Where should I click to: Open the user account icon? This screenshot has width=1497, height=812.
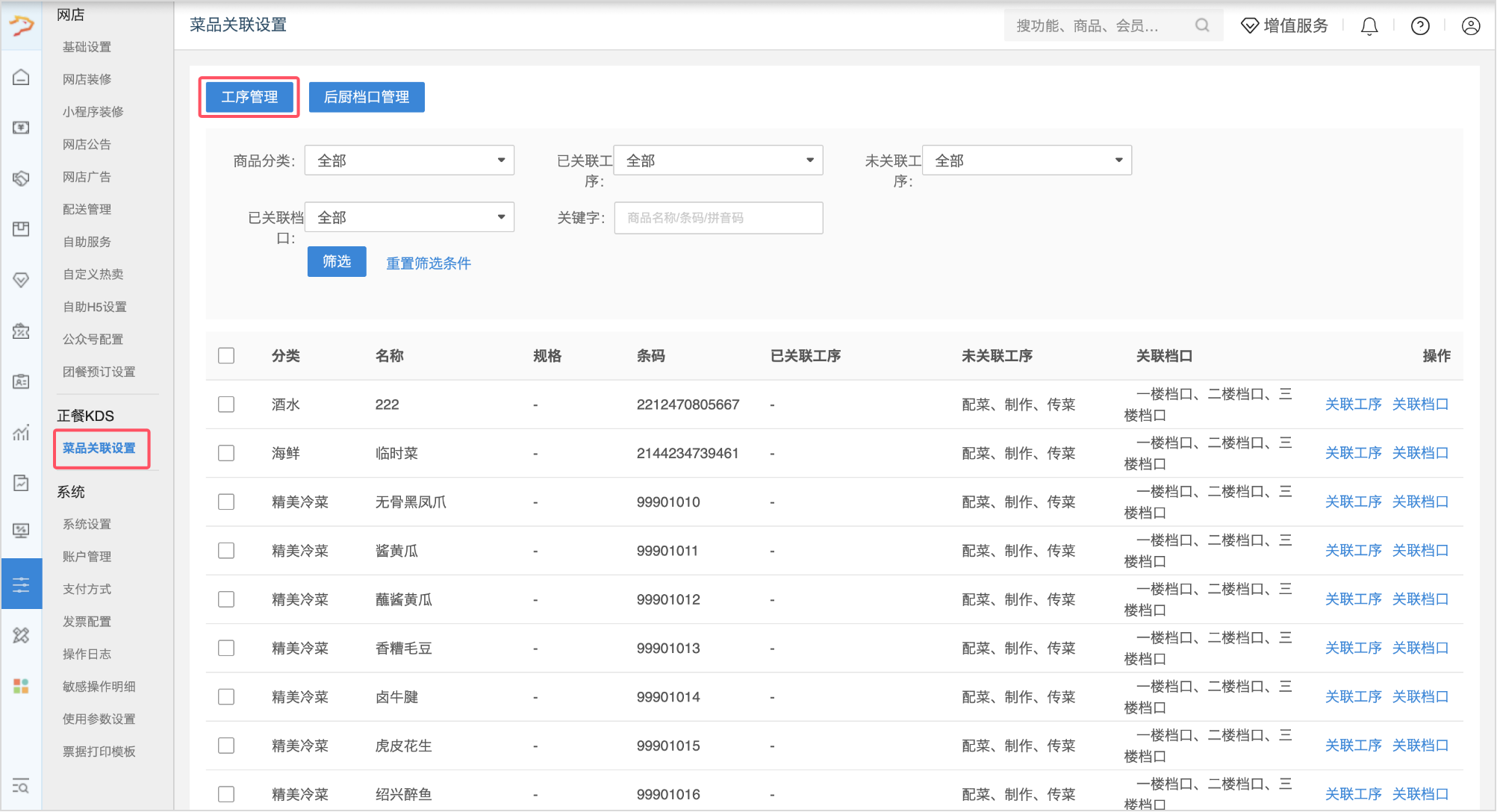(x=1471, y=26)
